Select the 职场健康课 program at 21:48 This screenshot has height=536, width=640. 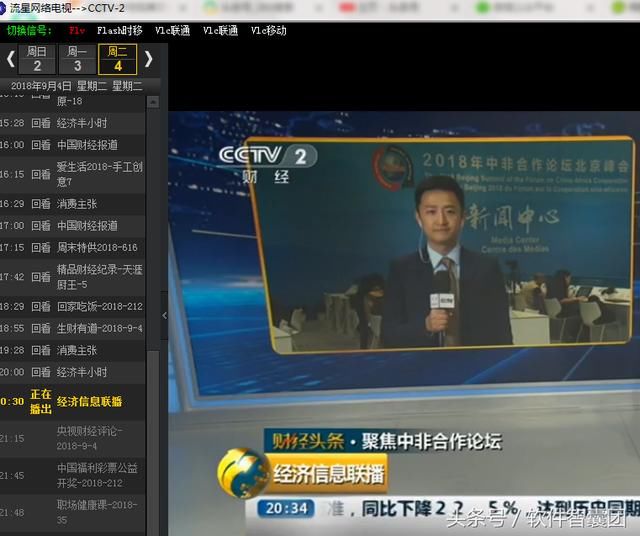96,512
